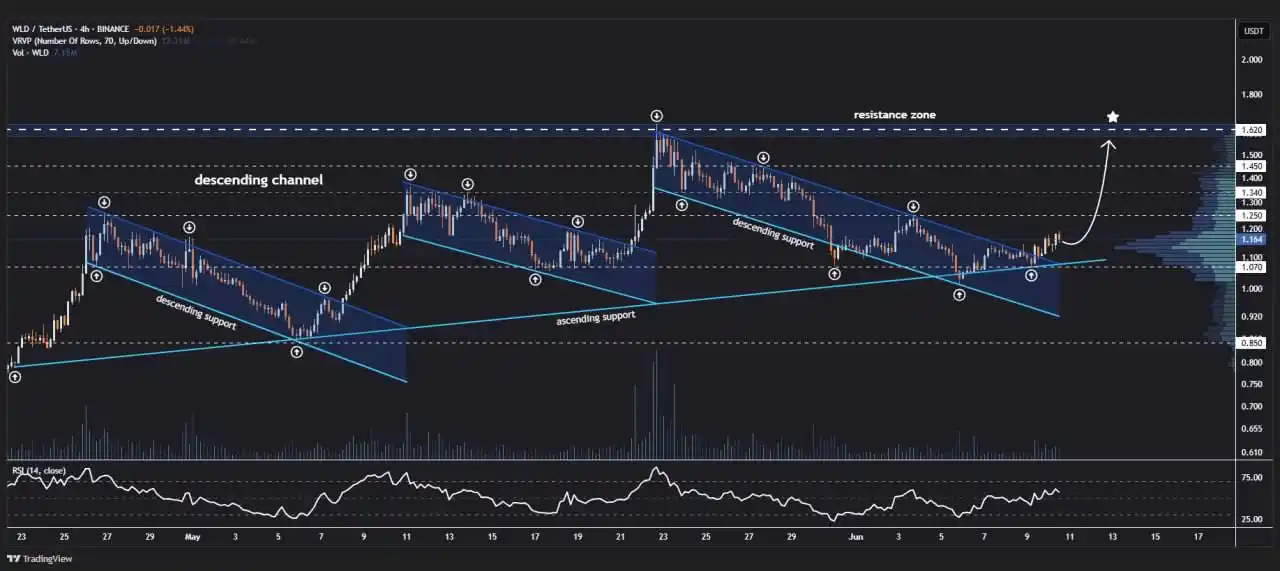
Task: Click the 1.250 price label on axis
Action: tap(1253, 215)
